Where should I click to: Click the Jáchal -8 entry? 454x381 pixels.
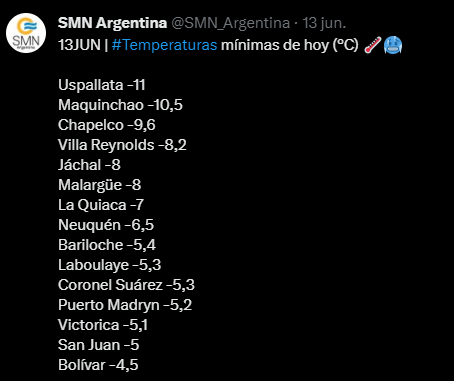[89, 165]
